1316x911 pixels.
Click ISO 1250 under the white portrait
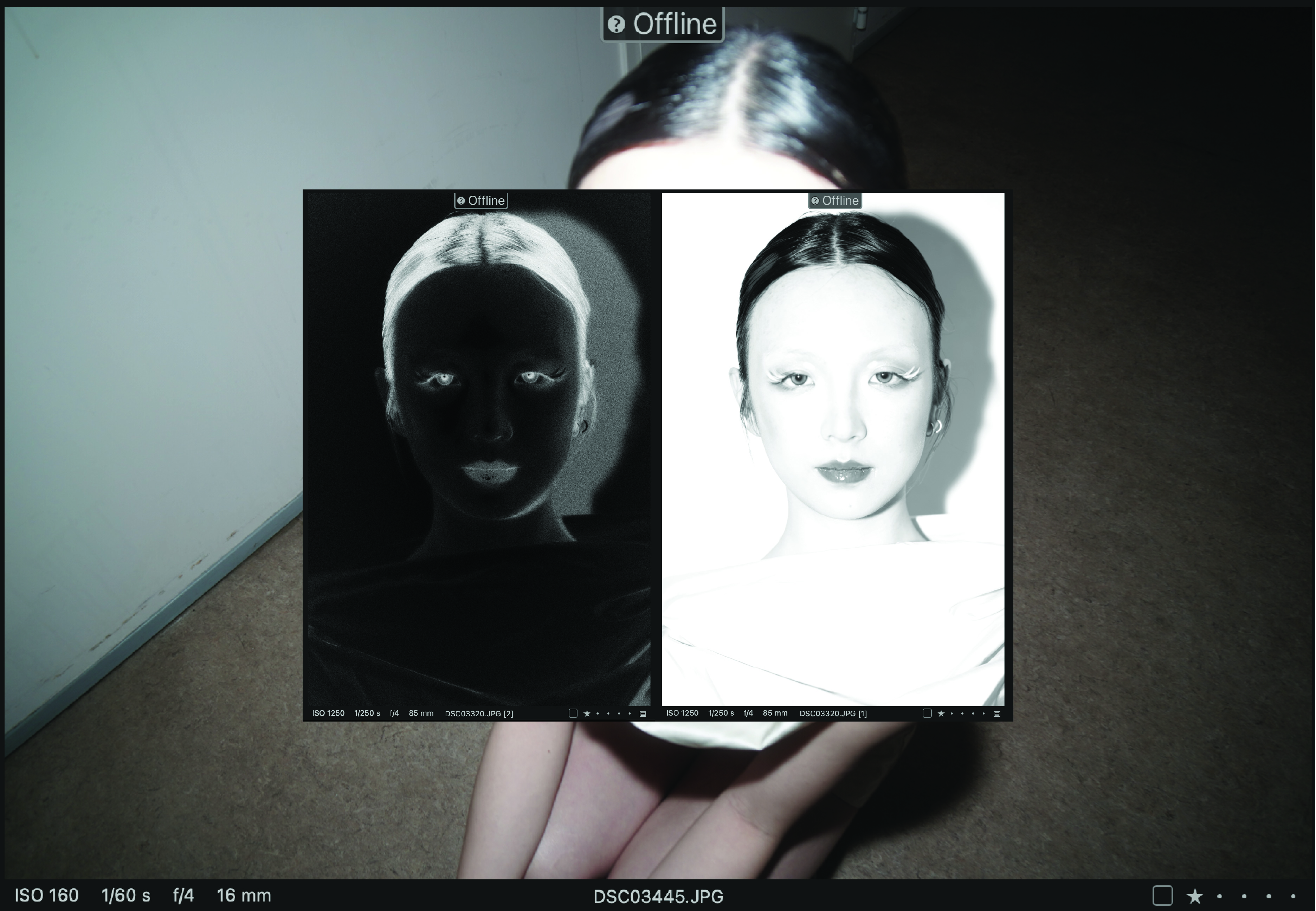point(683,713)
